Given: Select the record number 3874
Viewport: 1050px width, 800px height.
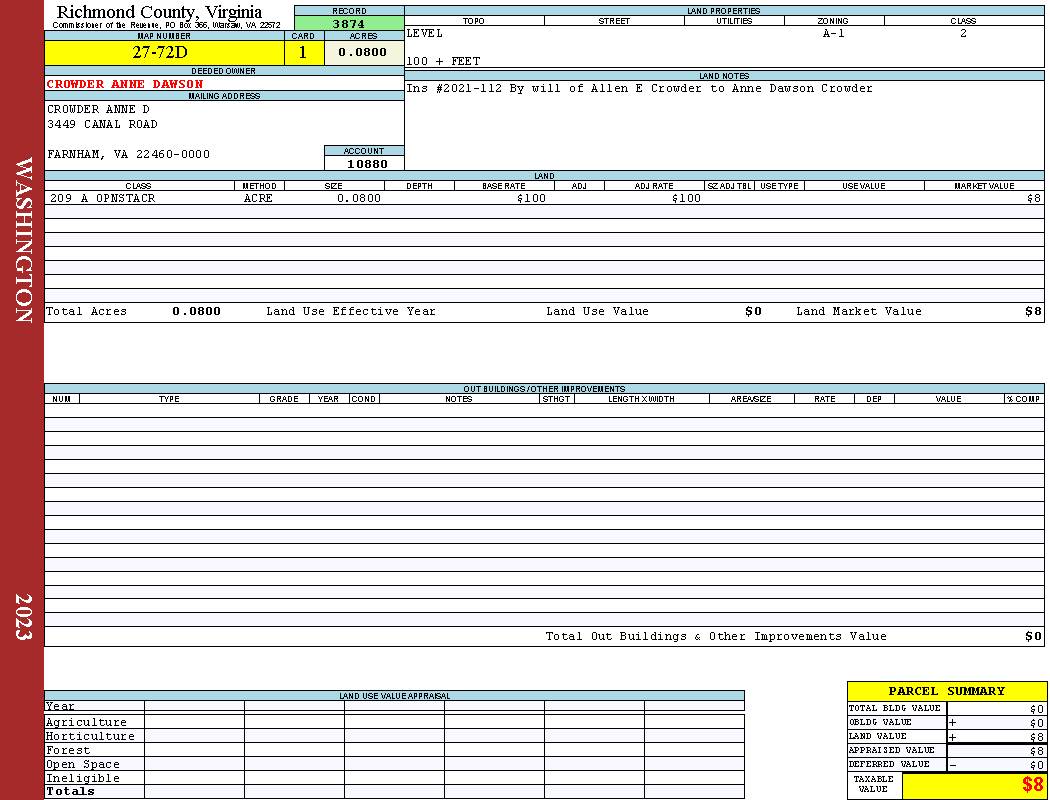Looking at the screenshot, I should pos(349,23).
